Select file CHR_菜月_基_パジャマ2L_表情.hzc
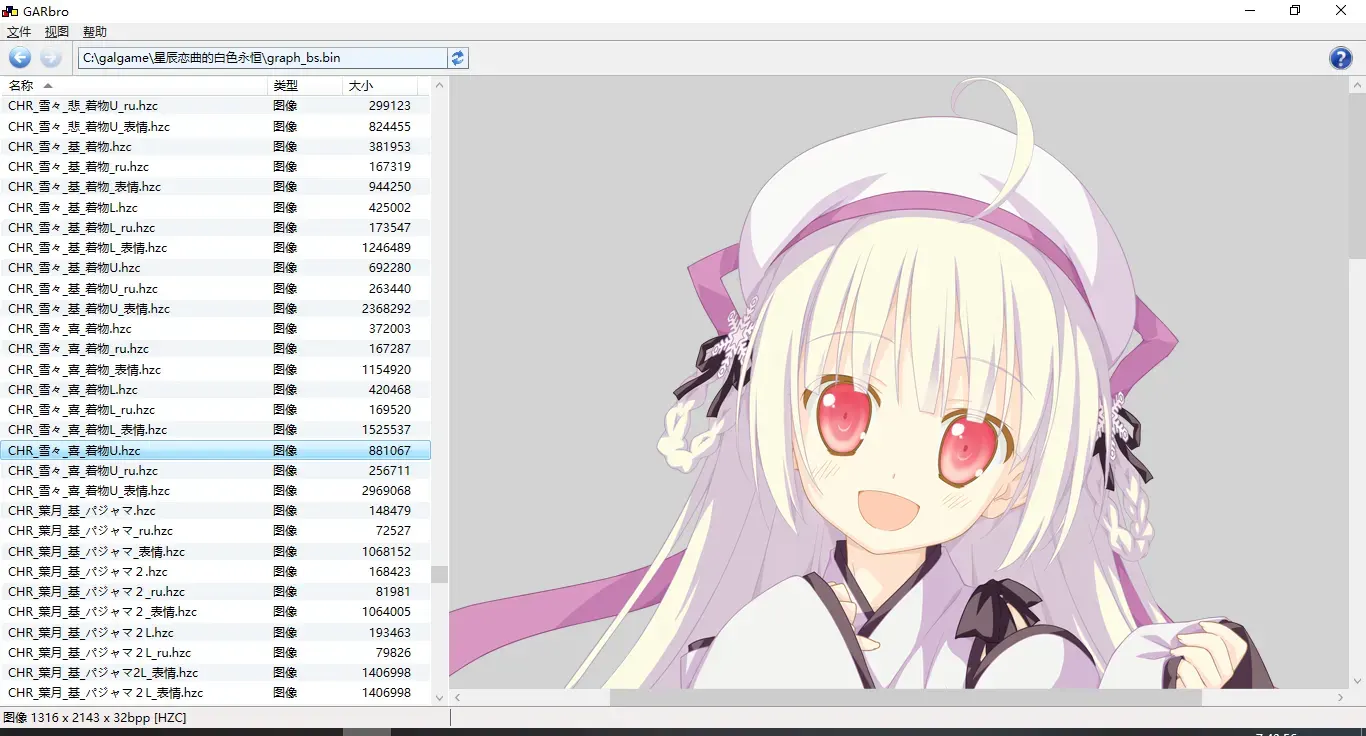 [x=215, y=672]
